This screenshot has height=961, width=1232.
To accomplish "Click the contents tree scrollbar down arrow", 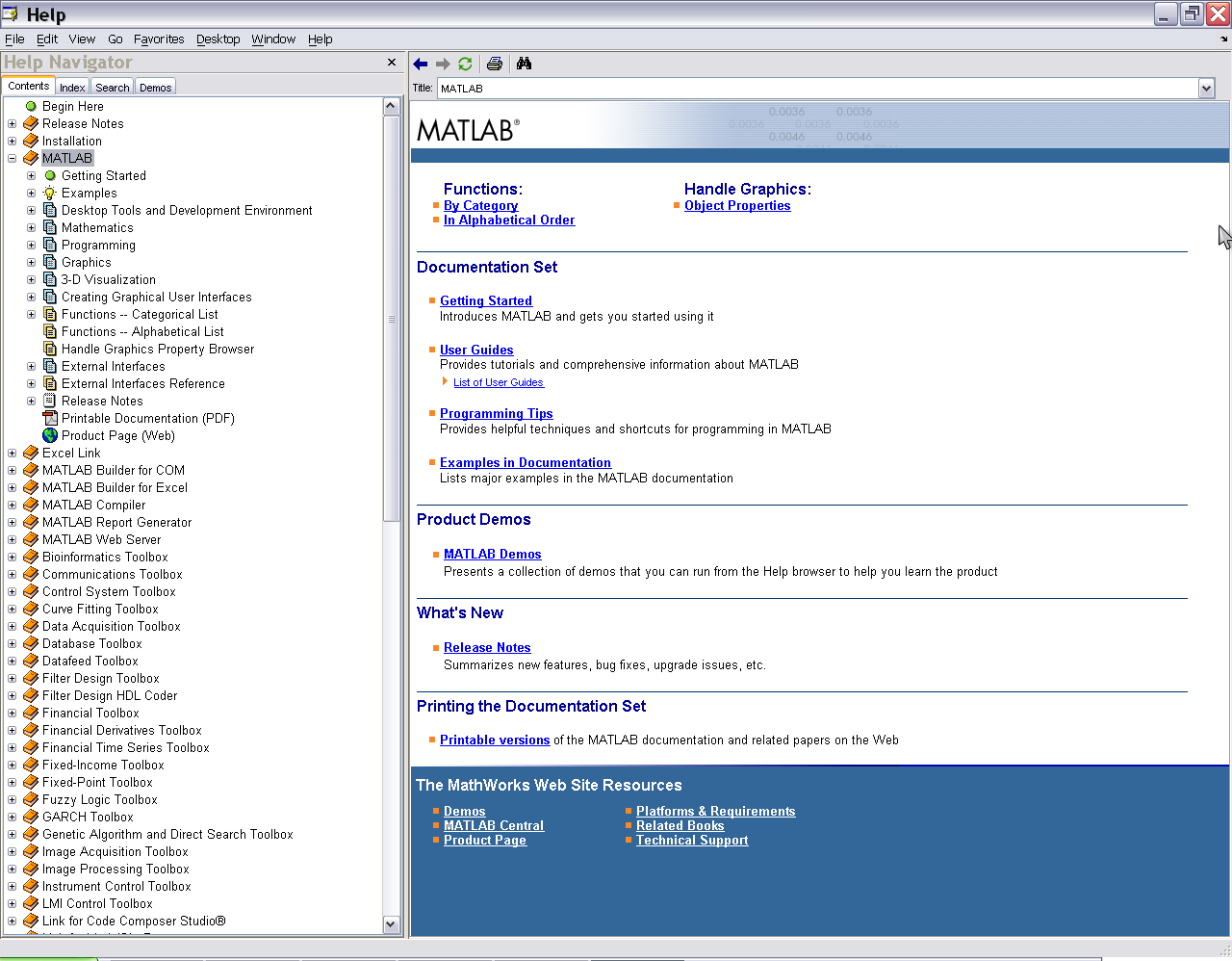I will coord(391,924).
